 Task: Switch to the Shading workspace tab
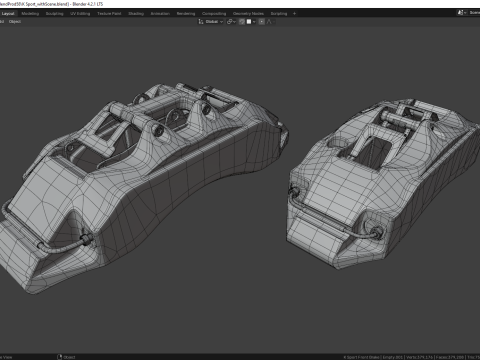coord(136,14)
